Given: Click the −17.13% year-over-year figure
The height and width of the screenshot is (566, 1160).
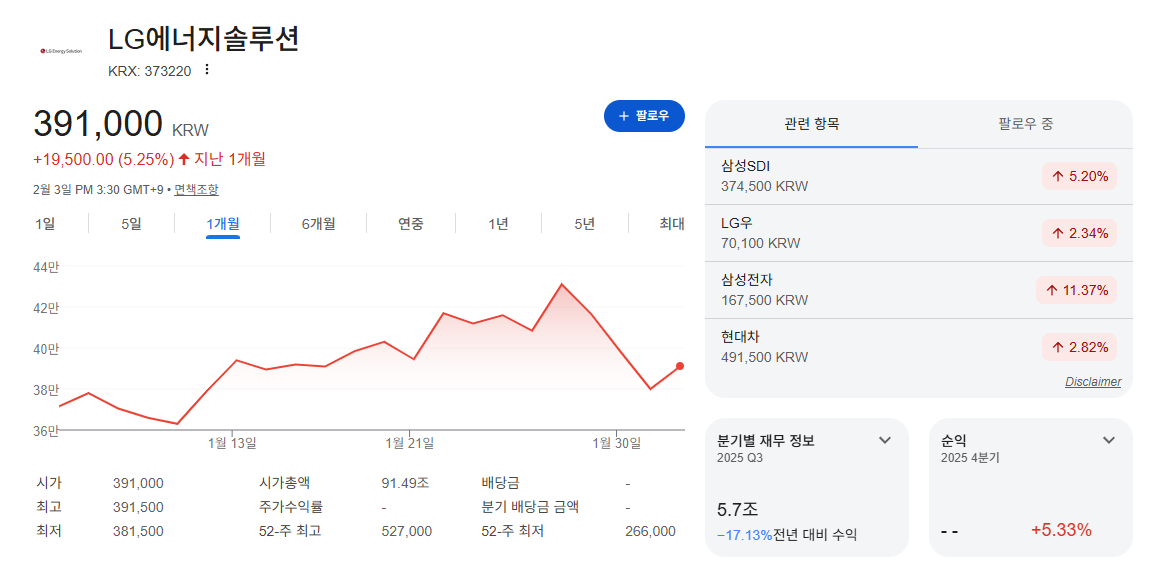Looking at the screenshot, I should pos(744,534).
